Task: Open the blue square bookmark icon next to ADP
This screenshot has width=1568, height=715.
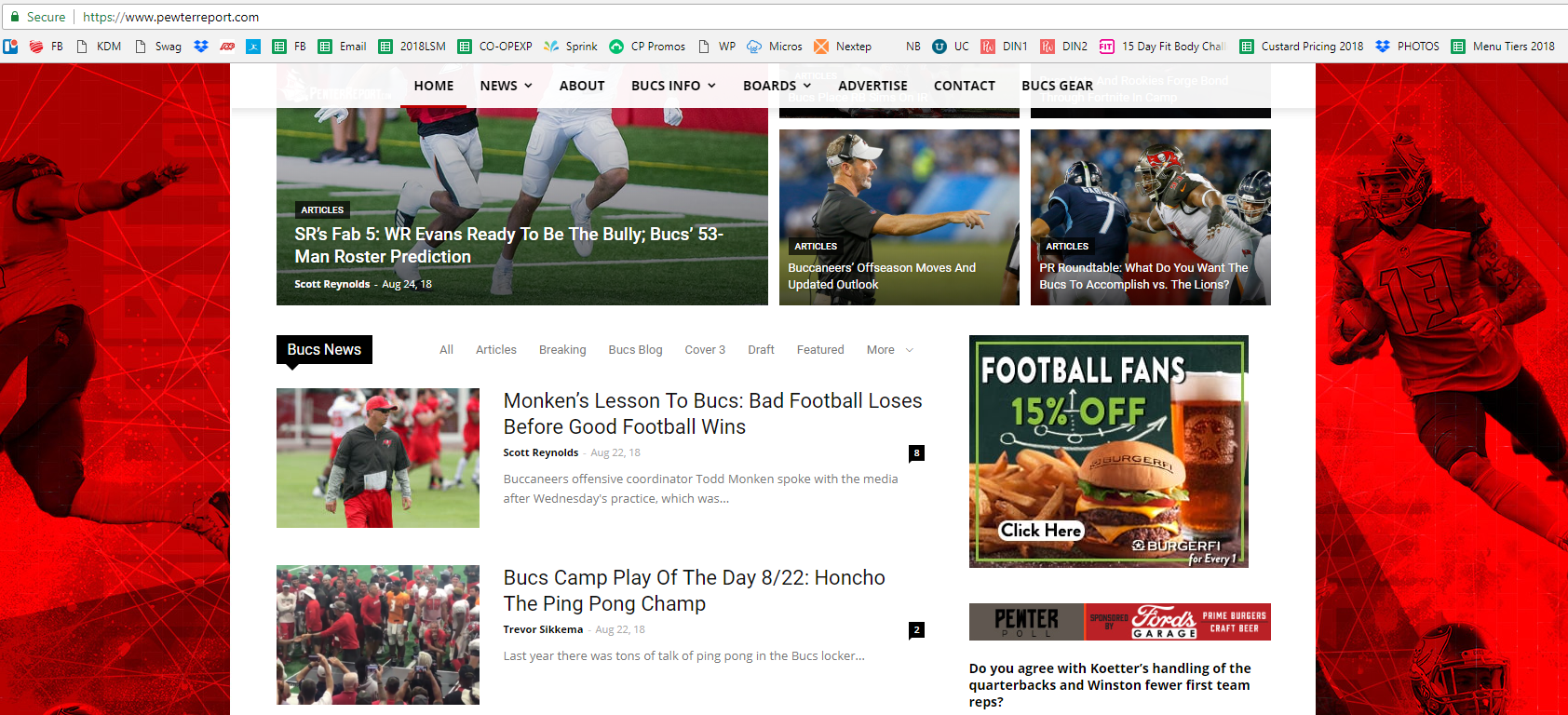Action: point(253,46)
